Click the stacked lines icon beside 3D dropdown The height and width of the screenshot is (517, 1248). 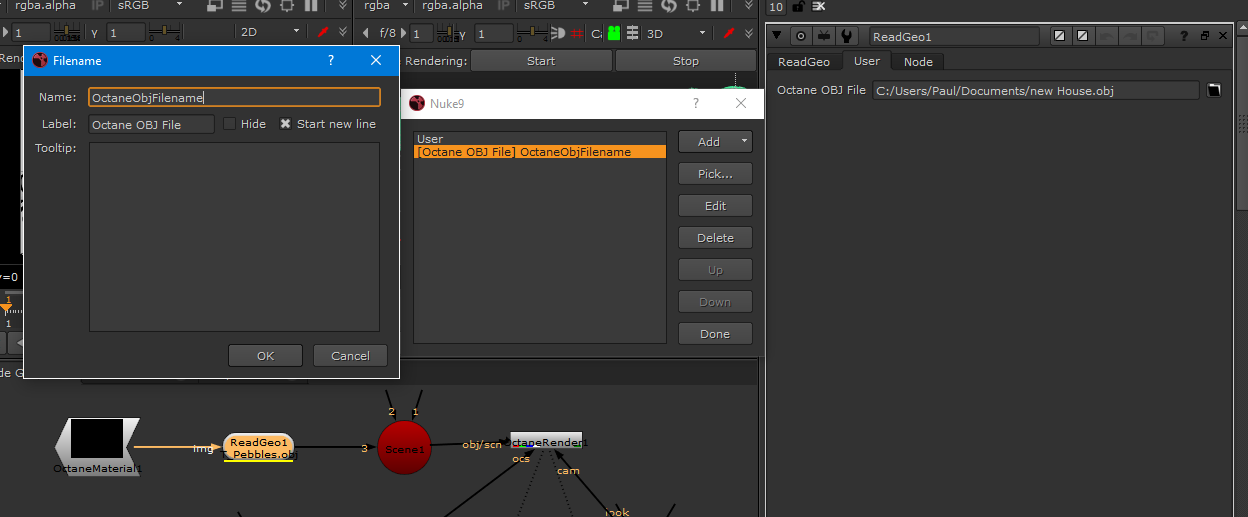[632, 33]
